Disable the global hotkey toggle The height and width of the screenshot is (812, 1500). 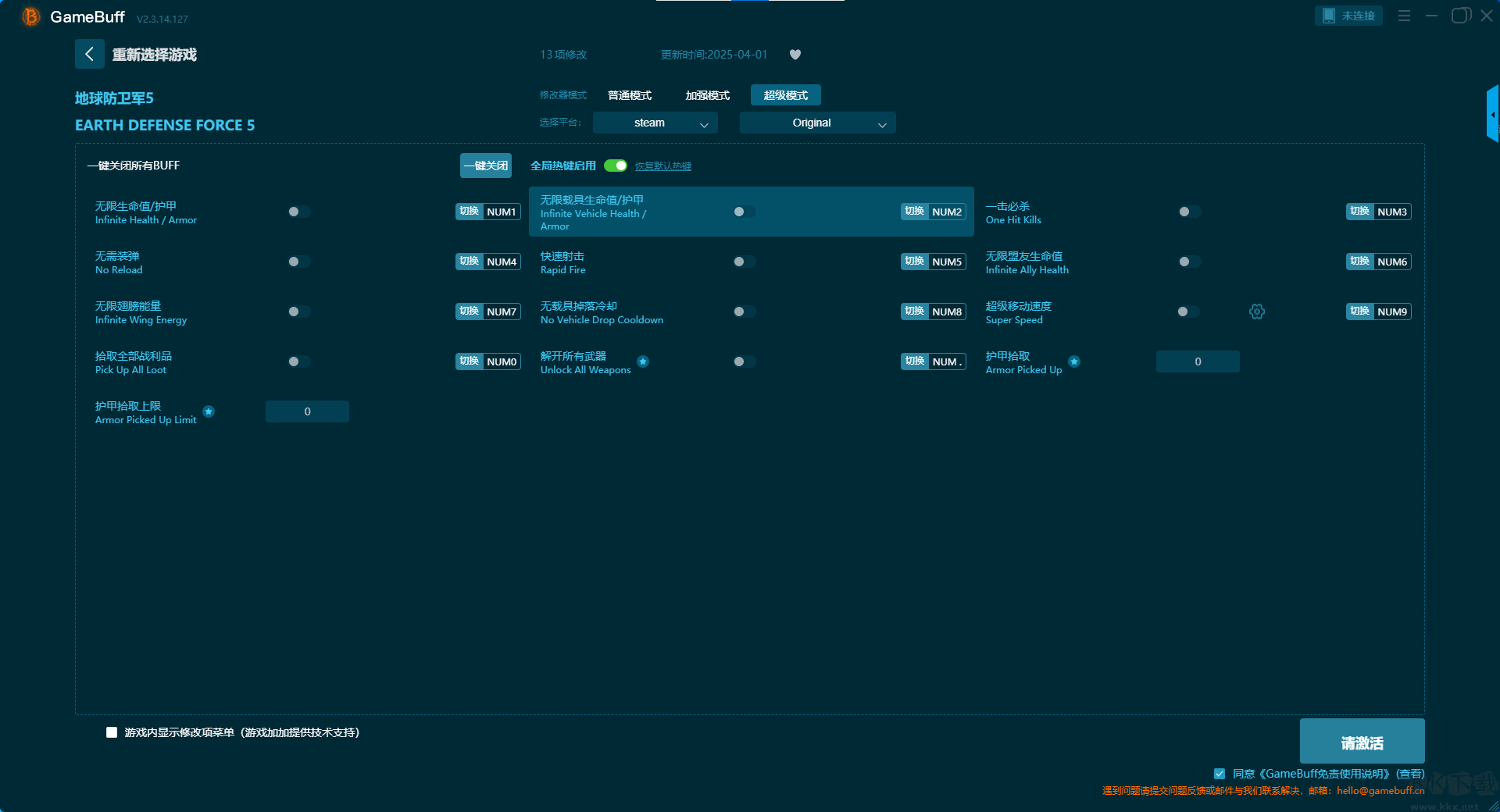click(x=616, y=166)
